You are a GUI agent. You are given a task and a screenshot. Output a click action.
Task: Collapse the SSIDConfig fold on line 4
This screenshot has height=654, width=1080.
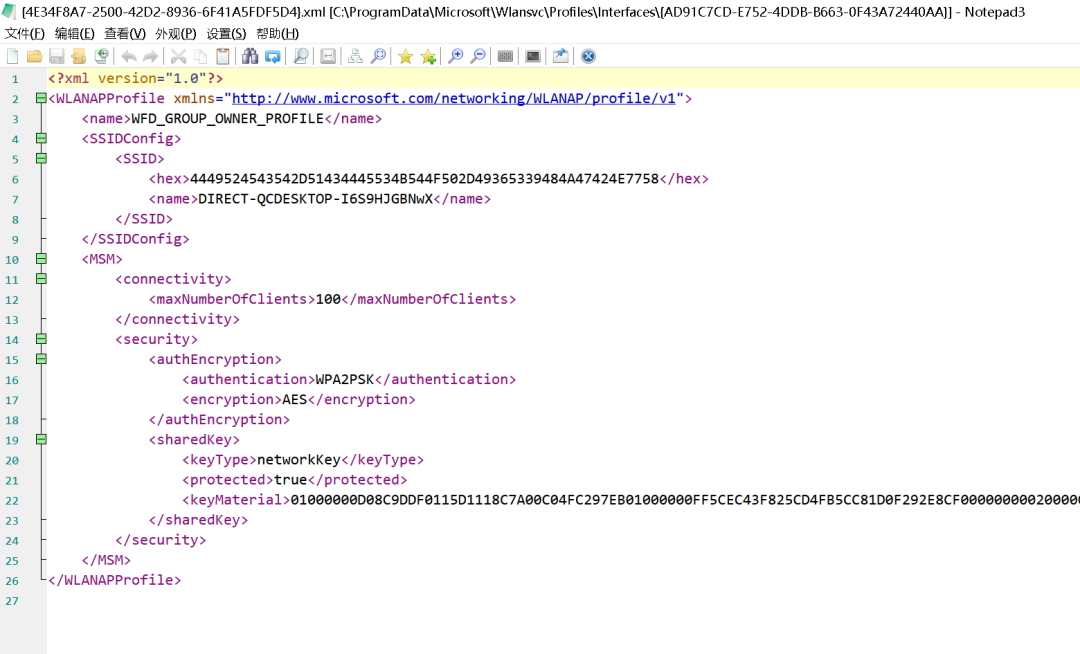(41, 138)
